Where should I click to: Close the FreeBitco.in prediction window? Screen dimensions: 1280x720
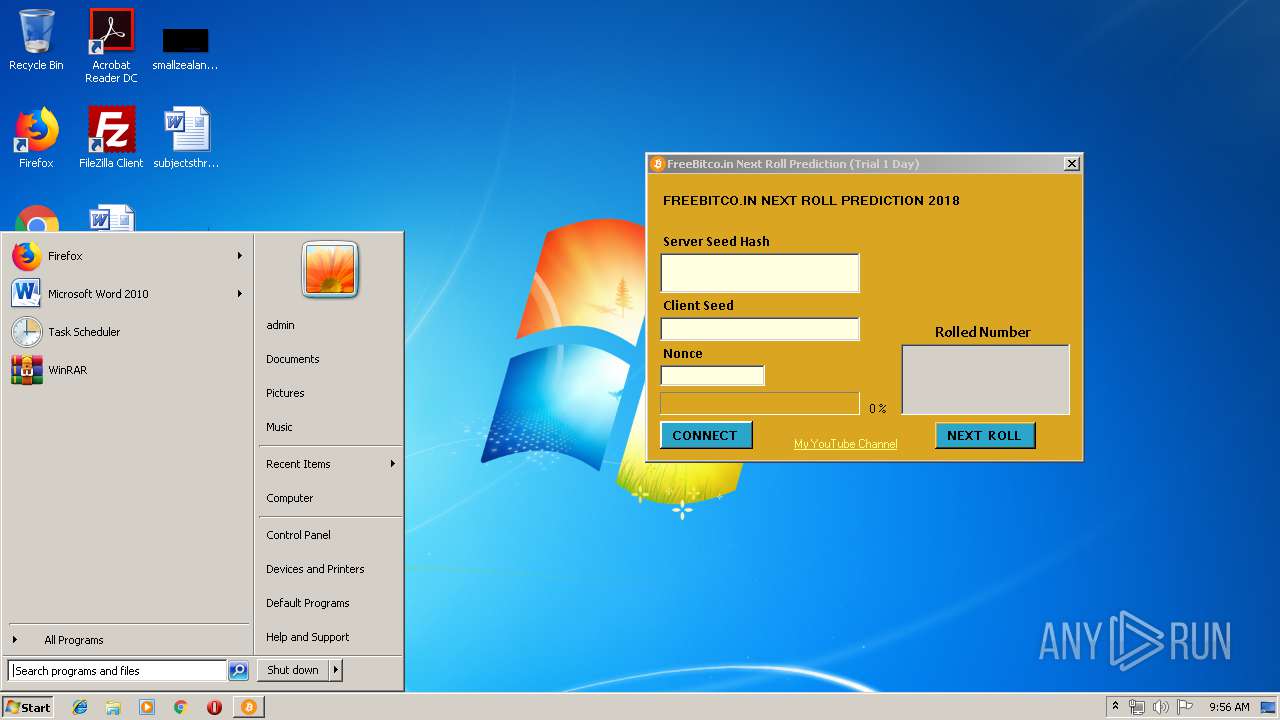pyautogui.click(x=1072, y=164)
